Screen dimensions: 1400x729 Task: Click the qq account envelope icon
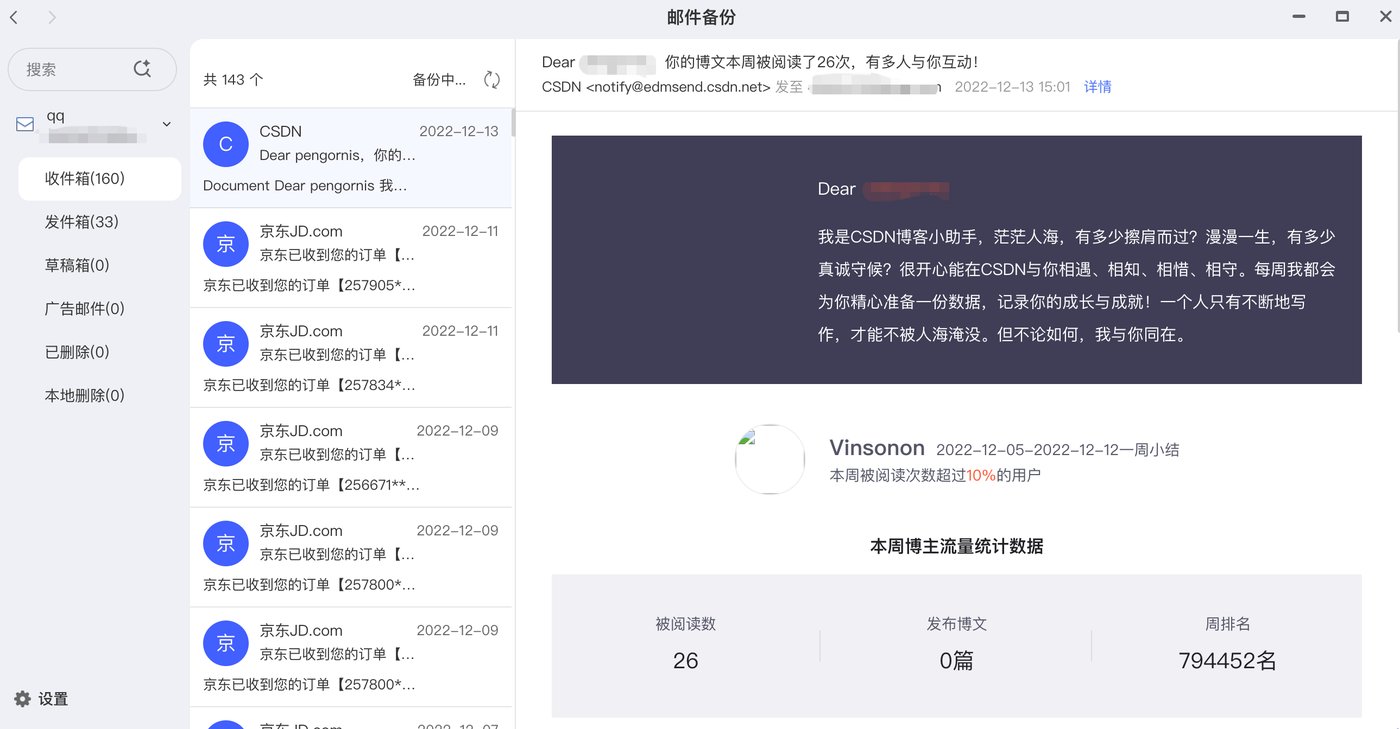click(x=25, y=125)
